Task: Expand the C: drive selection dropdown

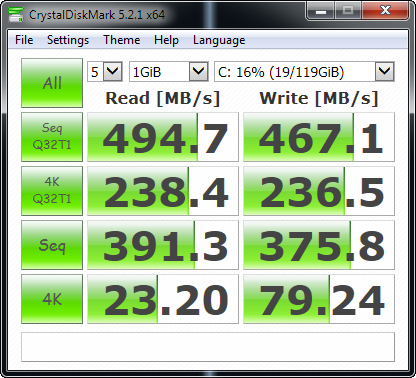Action: tap(304, 71)
